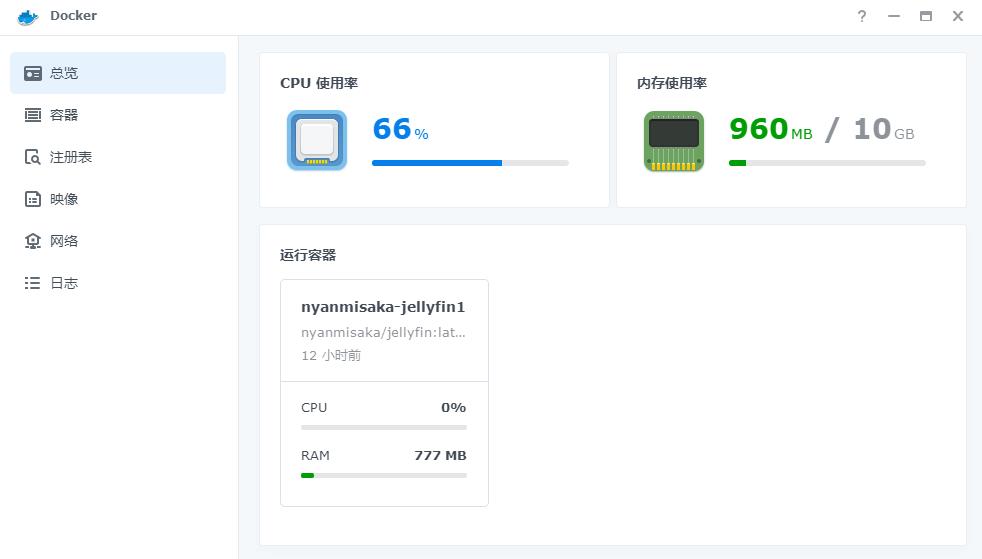Viewport: 982px width, 559px height.
Task: Click the 映像 image icon
Action: (33, 199)
